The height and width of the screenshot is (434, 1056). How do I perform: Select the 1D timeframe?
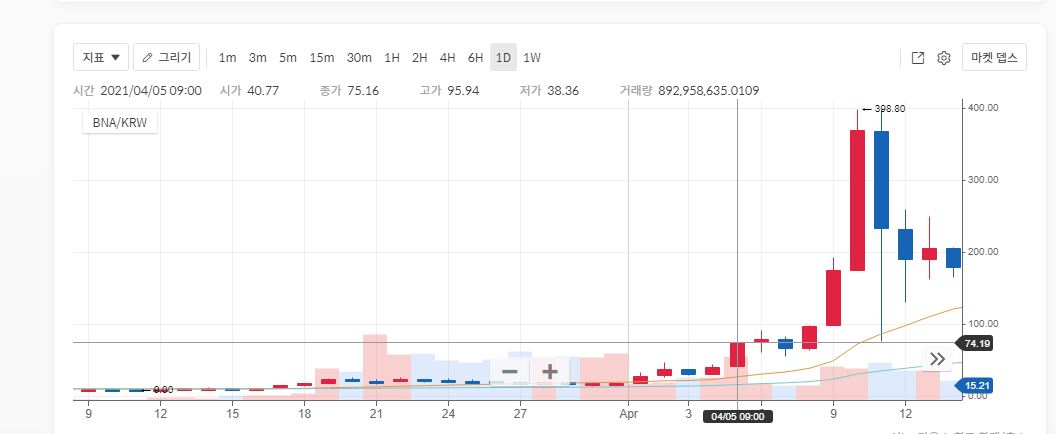(x=503, y=58)
